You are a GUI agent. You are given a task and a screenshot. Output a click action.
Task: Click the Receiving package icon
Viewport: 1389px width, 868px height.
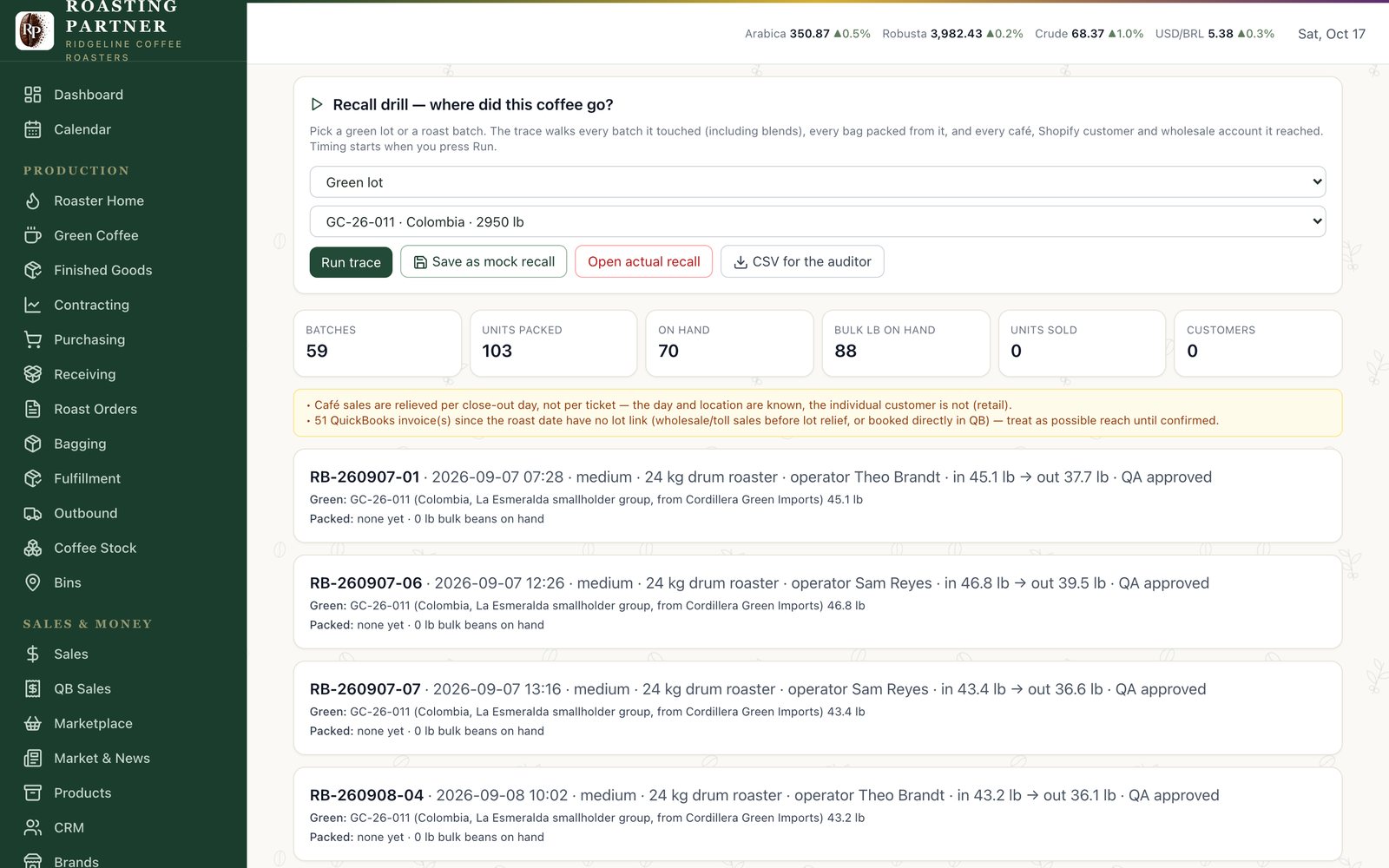(x=33, y=374)
